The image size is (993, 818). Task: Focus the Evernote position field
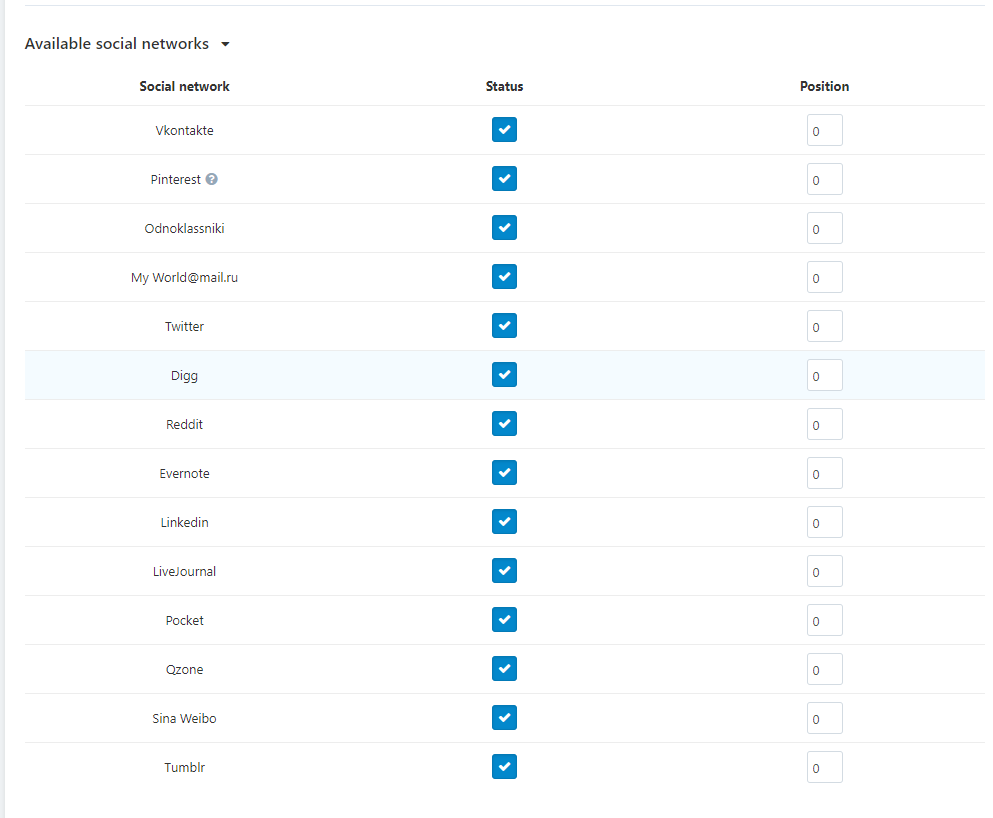(x=825, y=474)
